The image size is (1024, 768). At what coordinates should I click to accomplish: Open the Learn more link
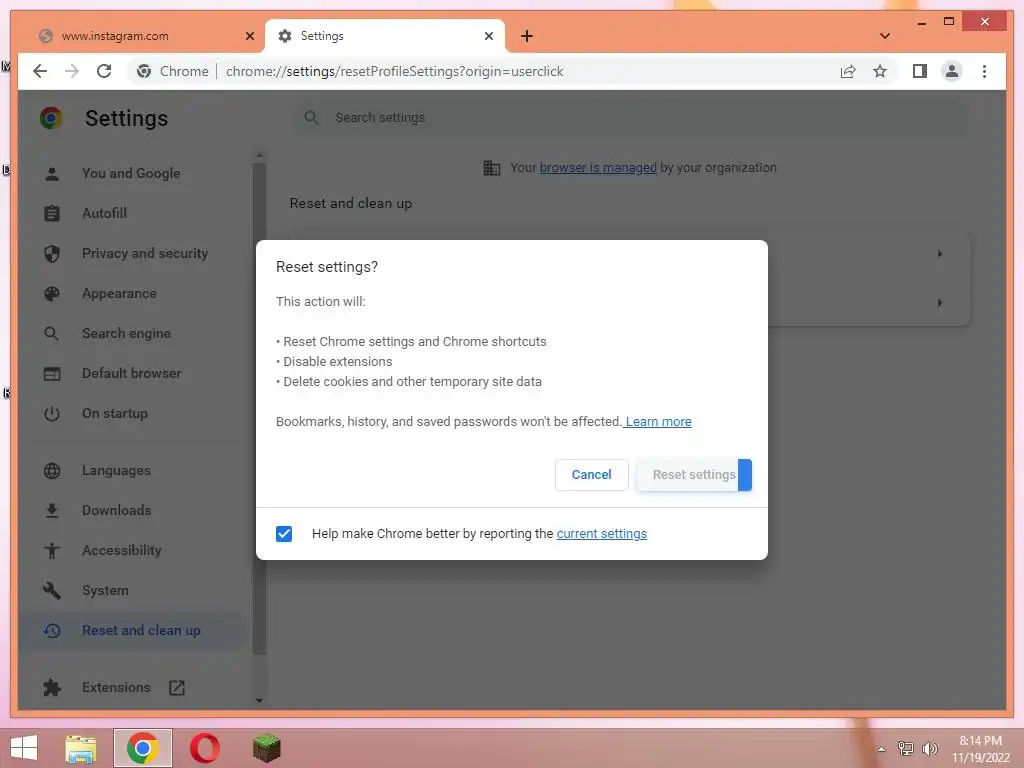point(658,422)
